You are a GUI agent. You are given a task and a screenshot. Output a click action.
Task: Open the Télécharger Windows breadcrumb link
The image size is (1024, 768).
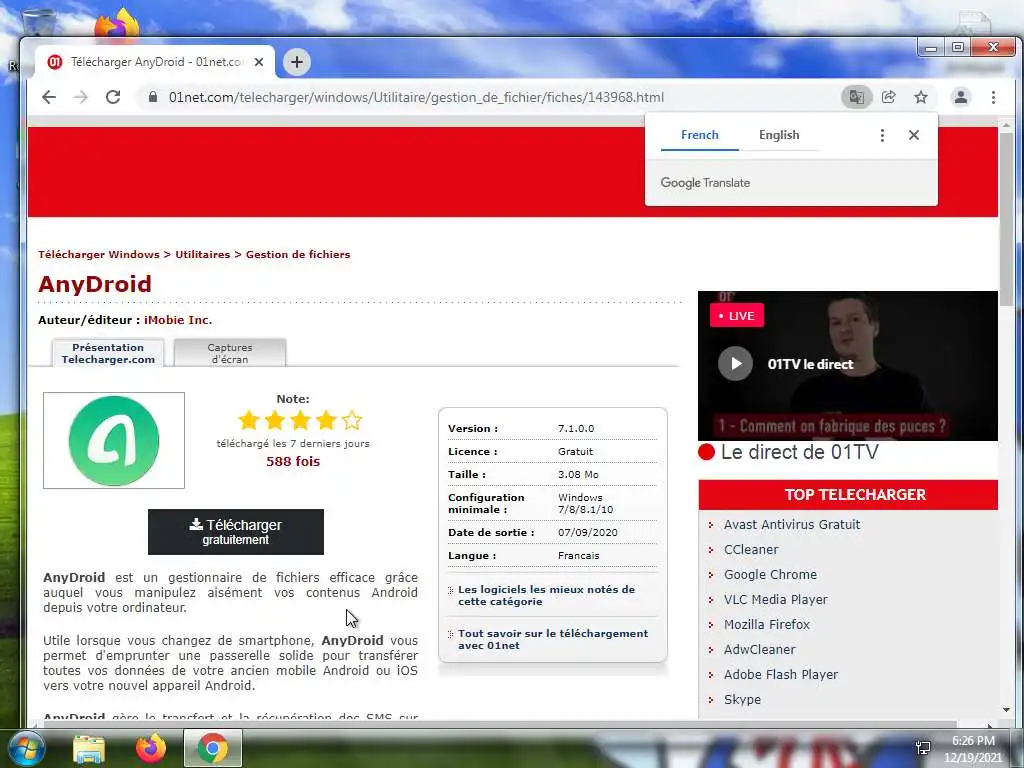99,255
